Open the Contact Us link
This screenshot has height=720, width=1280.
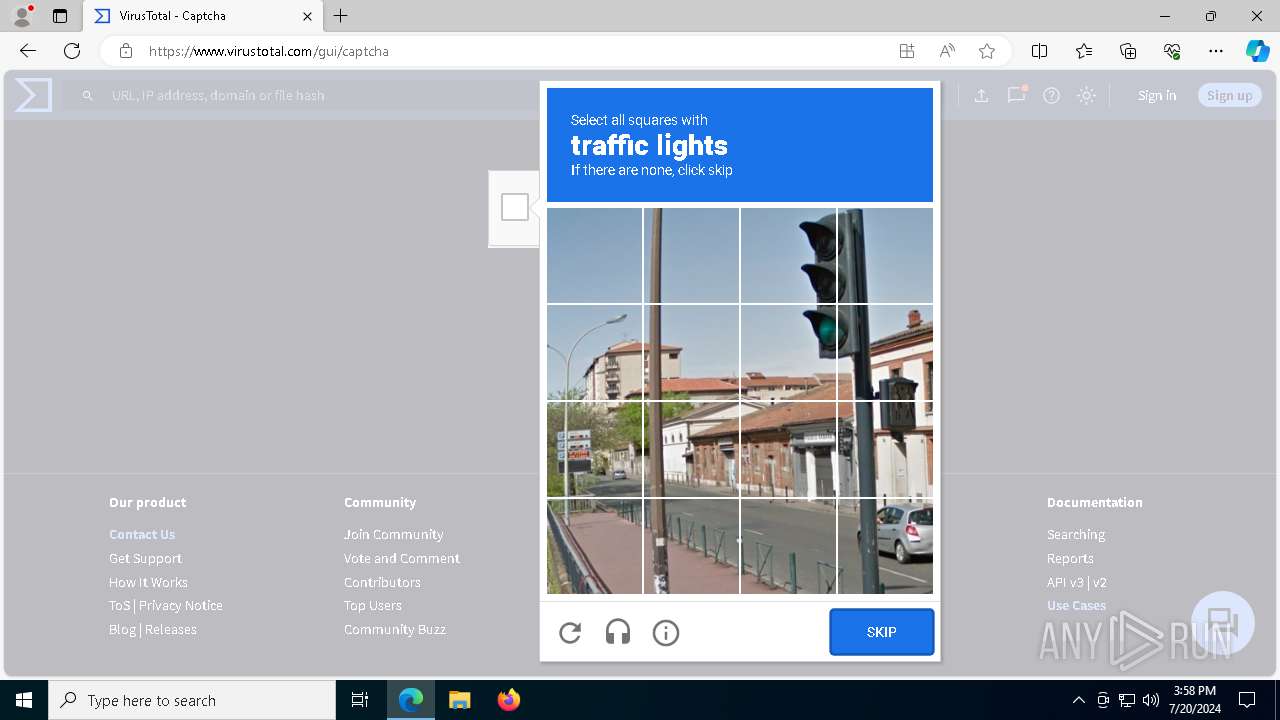[x=142, y=534]
